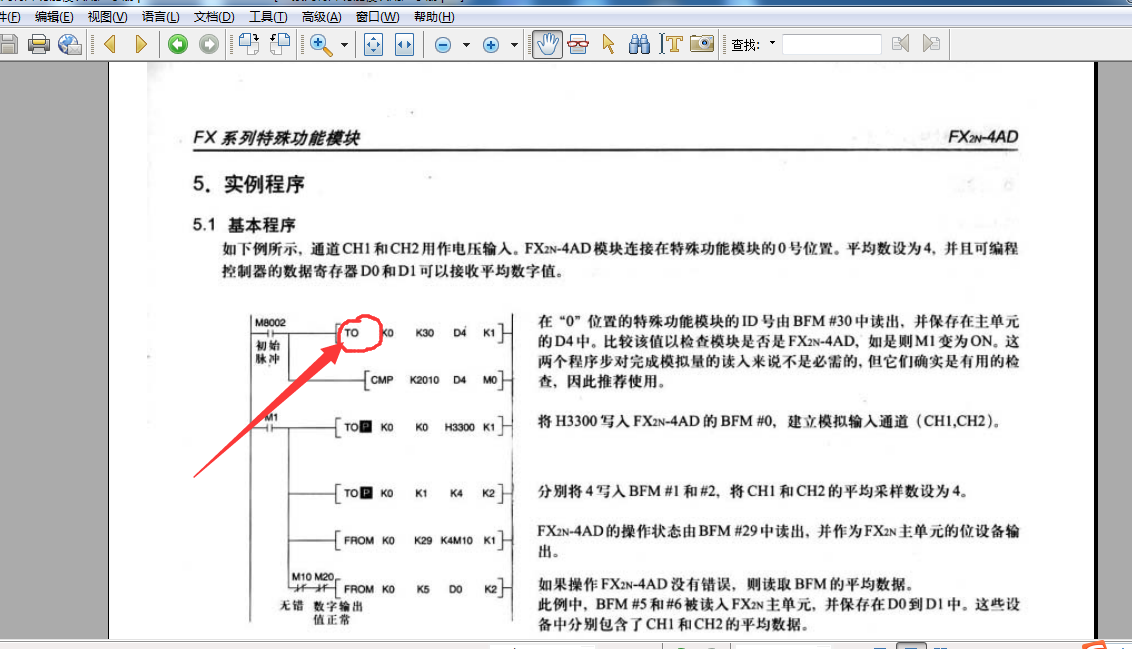Select the text selection tool
The height and width of the screenshot is (649, 1132).
tap(673, 44)
